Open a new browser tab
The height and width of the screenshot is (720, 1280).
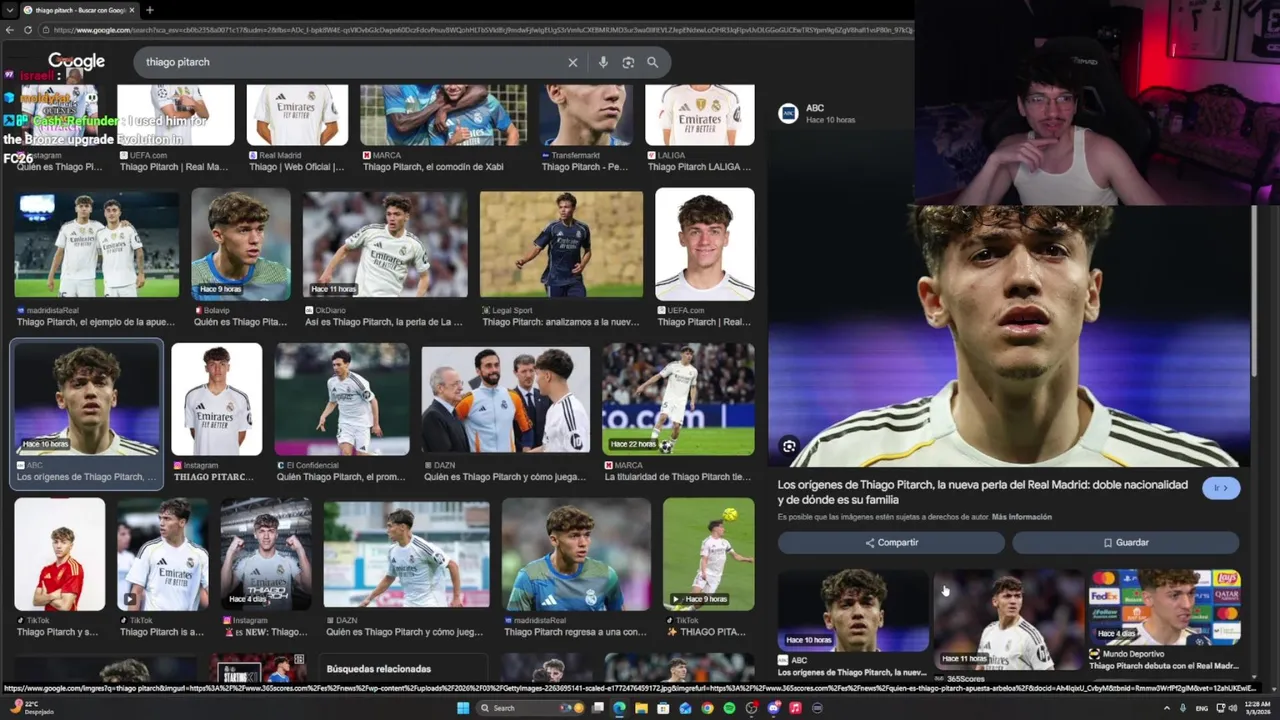tap(149, 10)
